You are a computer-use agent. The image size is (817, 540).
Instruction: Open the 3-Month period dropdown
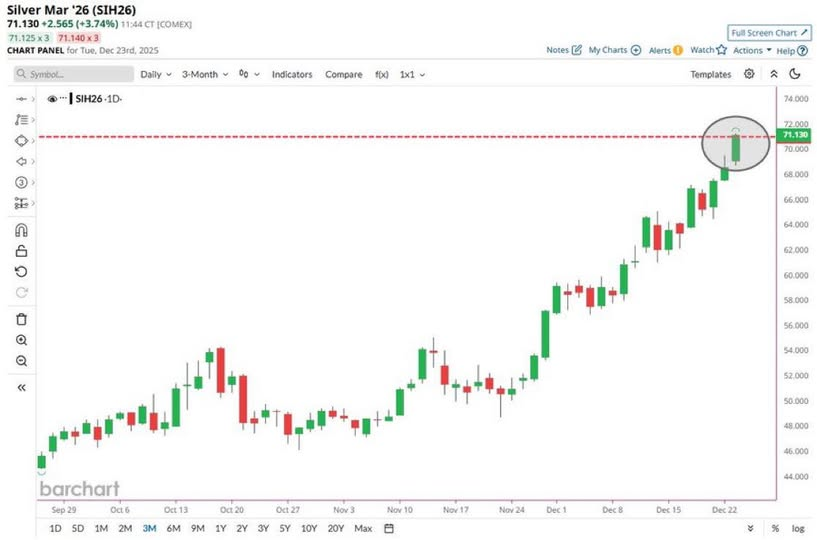[205, 74]
